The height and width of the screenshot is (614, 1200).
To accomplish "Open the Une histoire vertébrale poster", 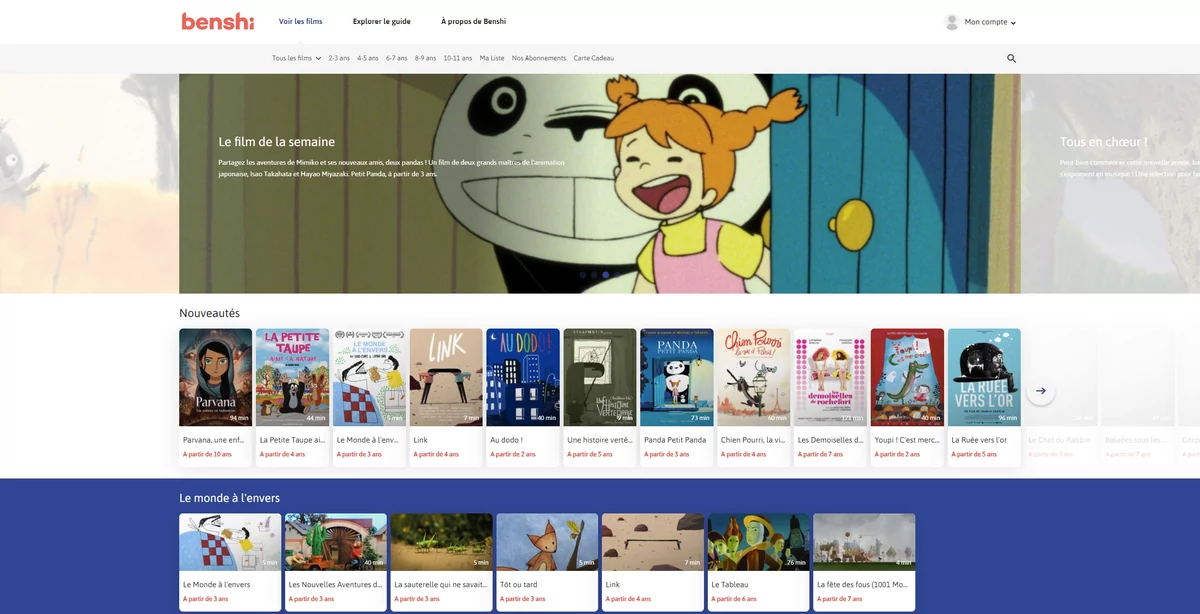I will (600, 378).
